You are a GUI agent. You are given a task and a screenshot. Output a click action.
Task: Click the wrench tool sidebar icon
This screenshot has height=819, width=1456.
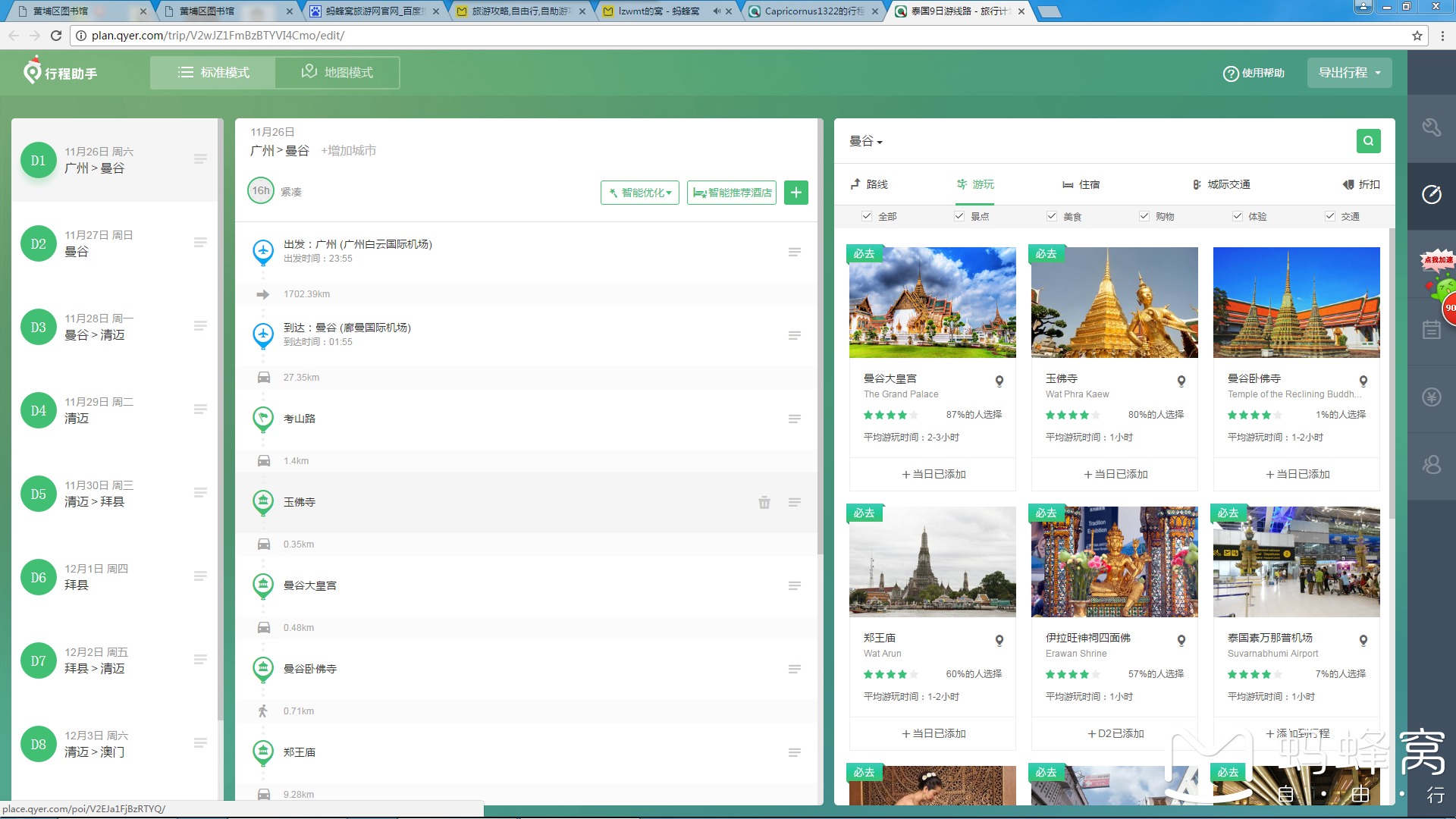tap(1431, 127)
